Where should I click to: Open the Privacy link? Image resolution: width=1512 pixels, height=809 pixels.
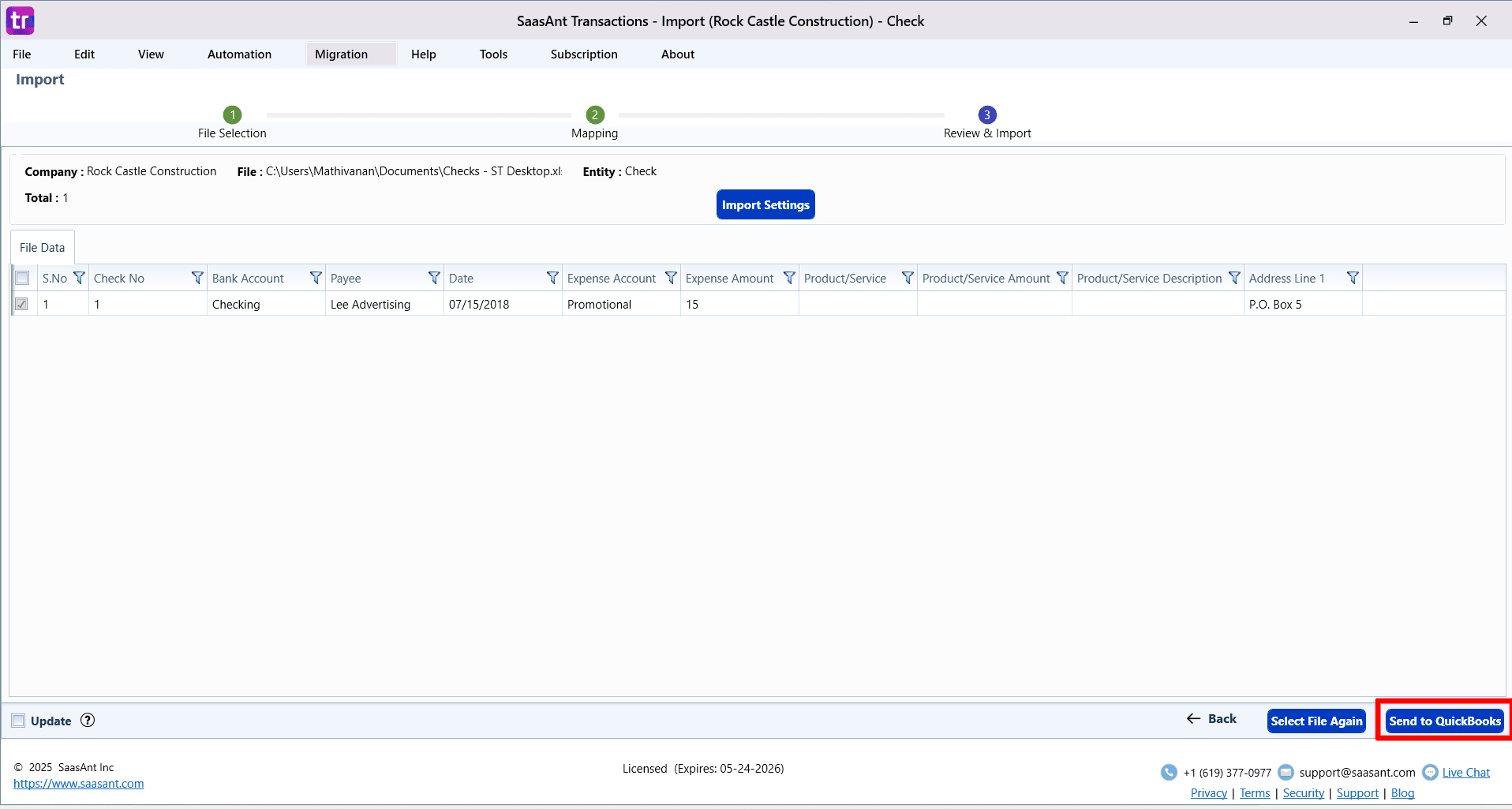tap(1209, 793)
